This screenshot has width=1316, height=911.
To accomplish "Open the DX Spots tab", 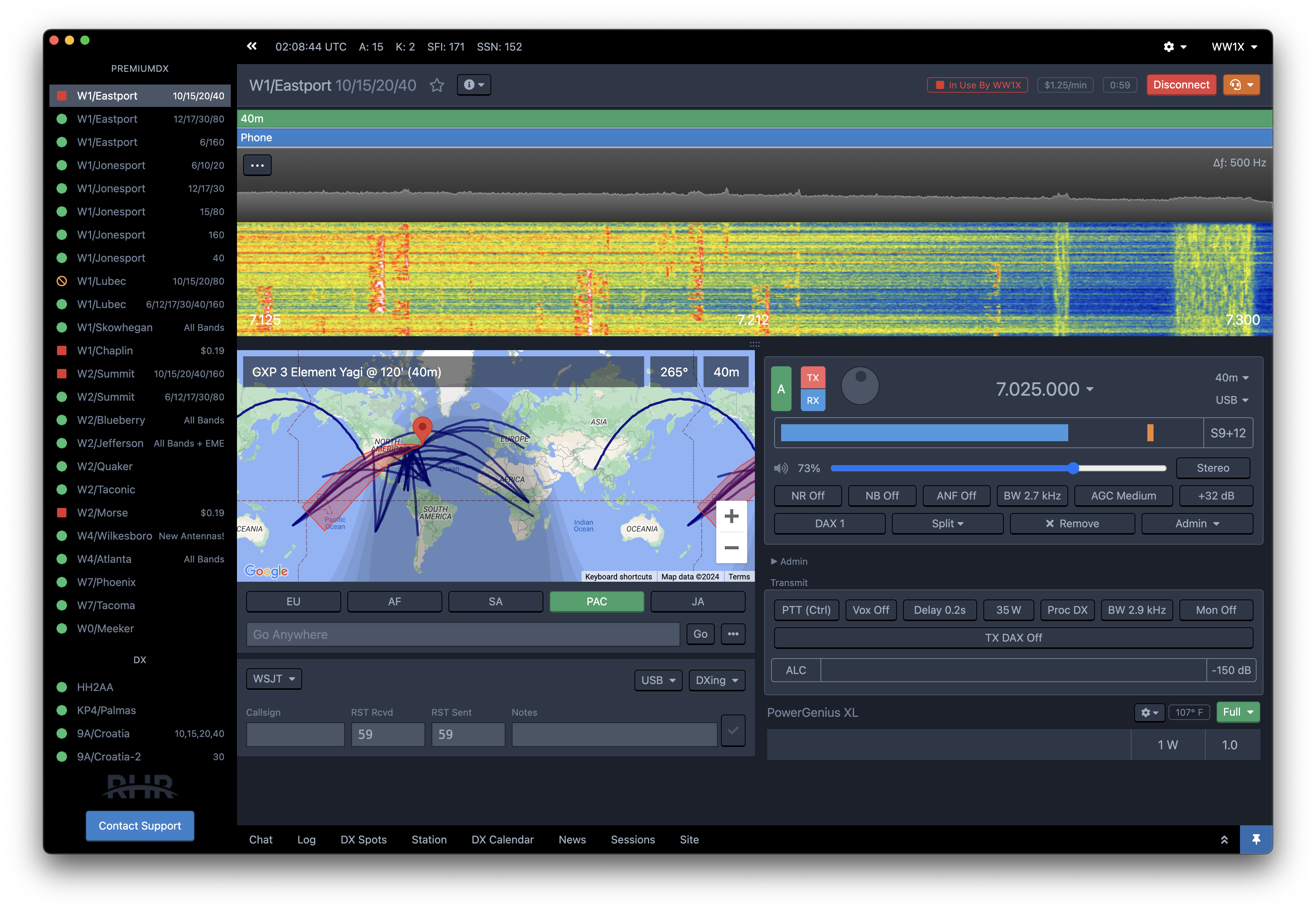I will (364, 839).
